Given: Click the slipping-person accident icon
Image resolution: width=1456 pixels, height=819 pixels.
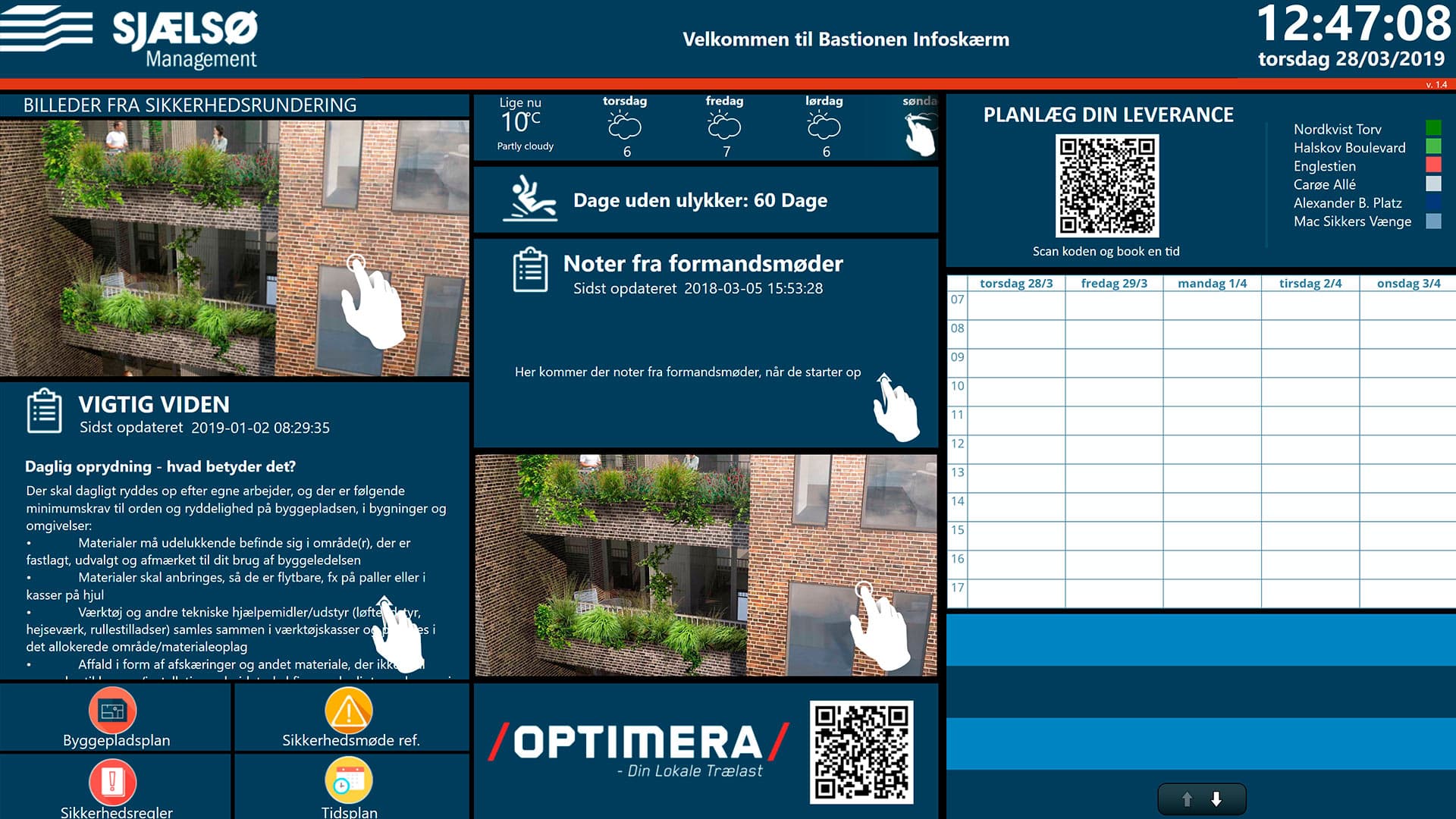Looking at the screenshot, I should (x=530, y=199).
